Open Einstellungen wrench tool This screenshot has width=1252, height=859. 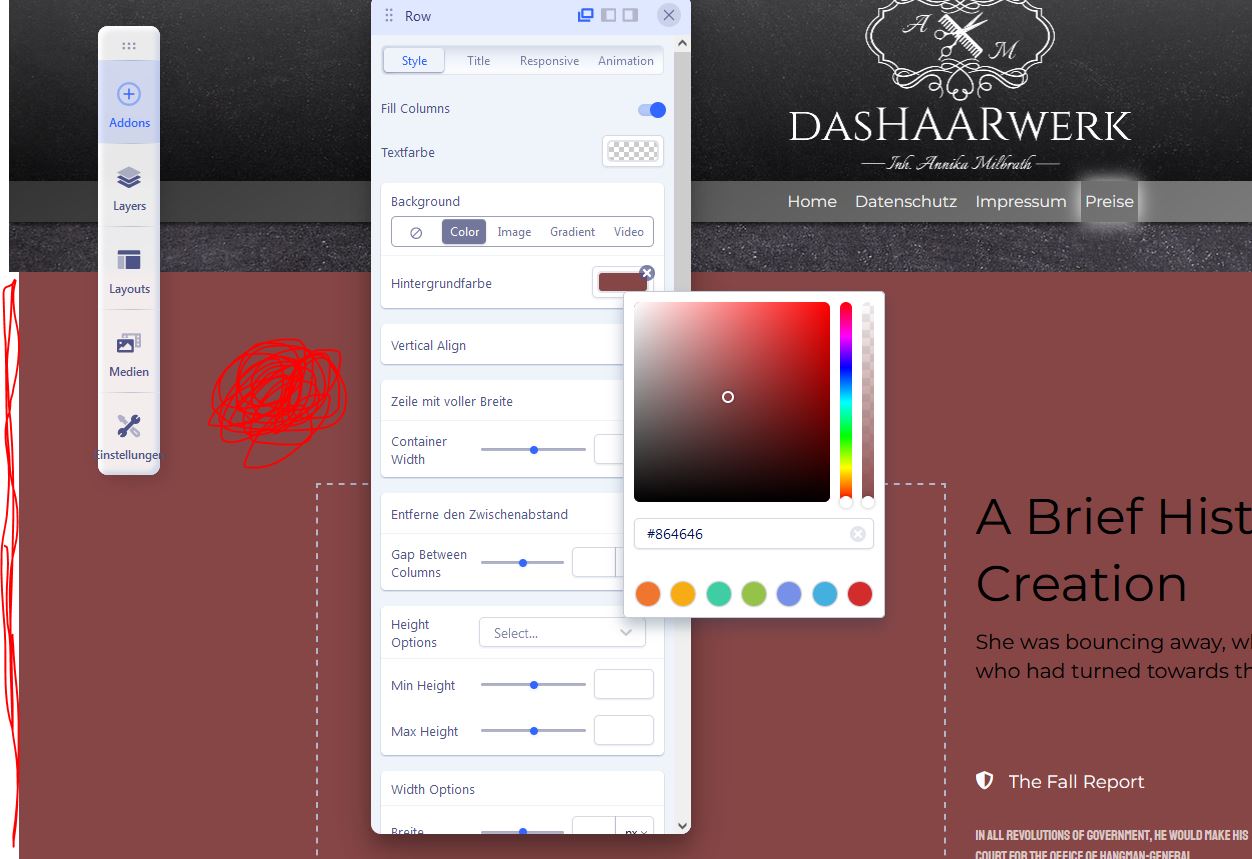[x=129, y=437]
